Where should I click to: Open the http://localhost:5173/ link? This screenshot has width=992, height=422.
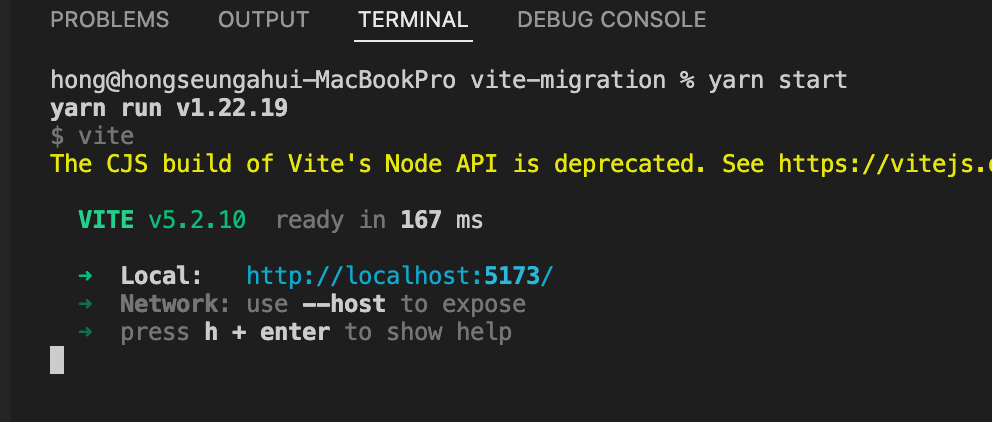[400, 276]
